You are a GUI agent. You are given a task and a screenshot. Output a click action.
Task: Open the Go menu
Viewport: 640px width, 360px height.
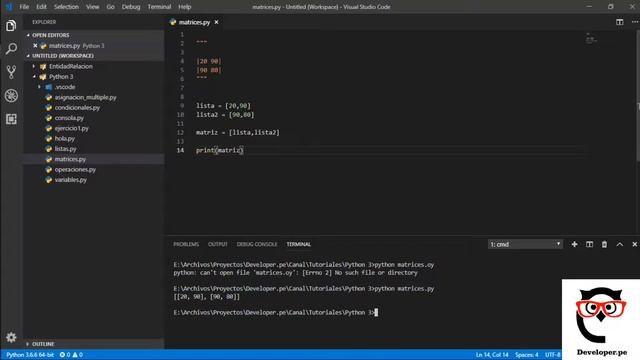[x=110, y=7]
